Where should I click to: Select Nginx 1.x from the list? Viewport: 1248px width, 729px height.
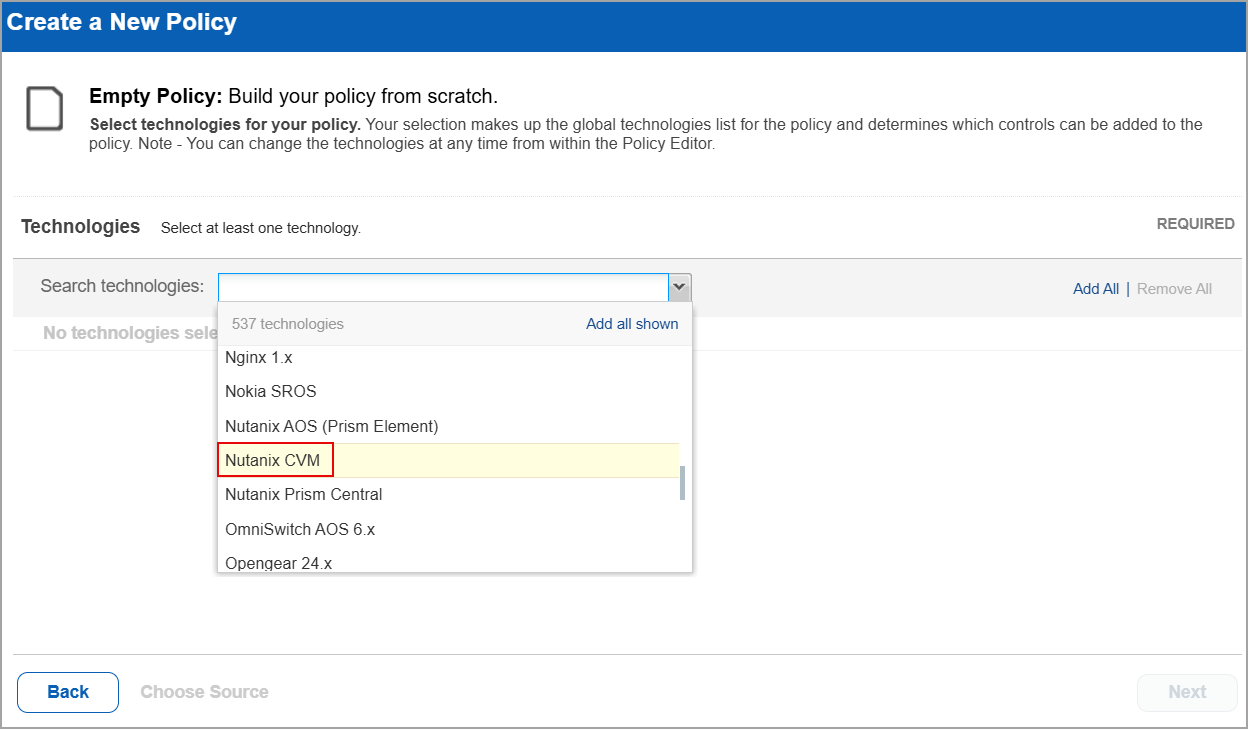point(448,357)
